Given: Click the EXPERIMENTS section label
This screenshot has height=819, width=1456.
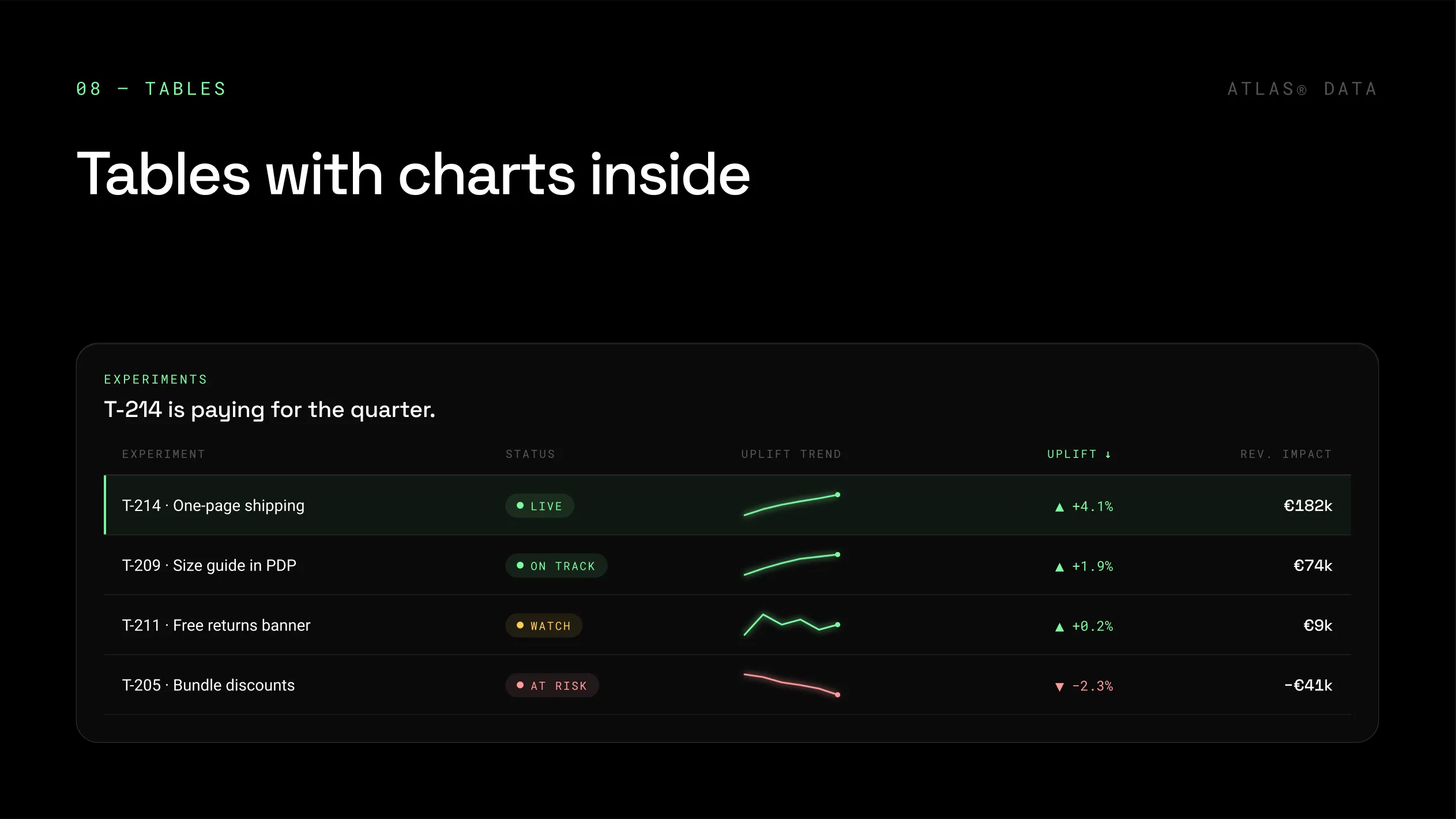Looking at the screenshot, I should click(x=156, y=380).
